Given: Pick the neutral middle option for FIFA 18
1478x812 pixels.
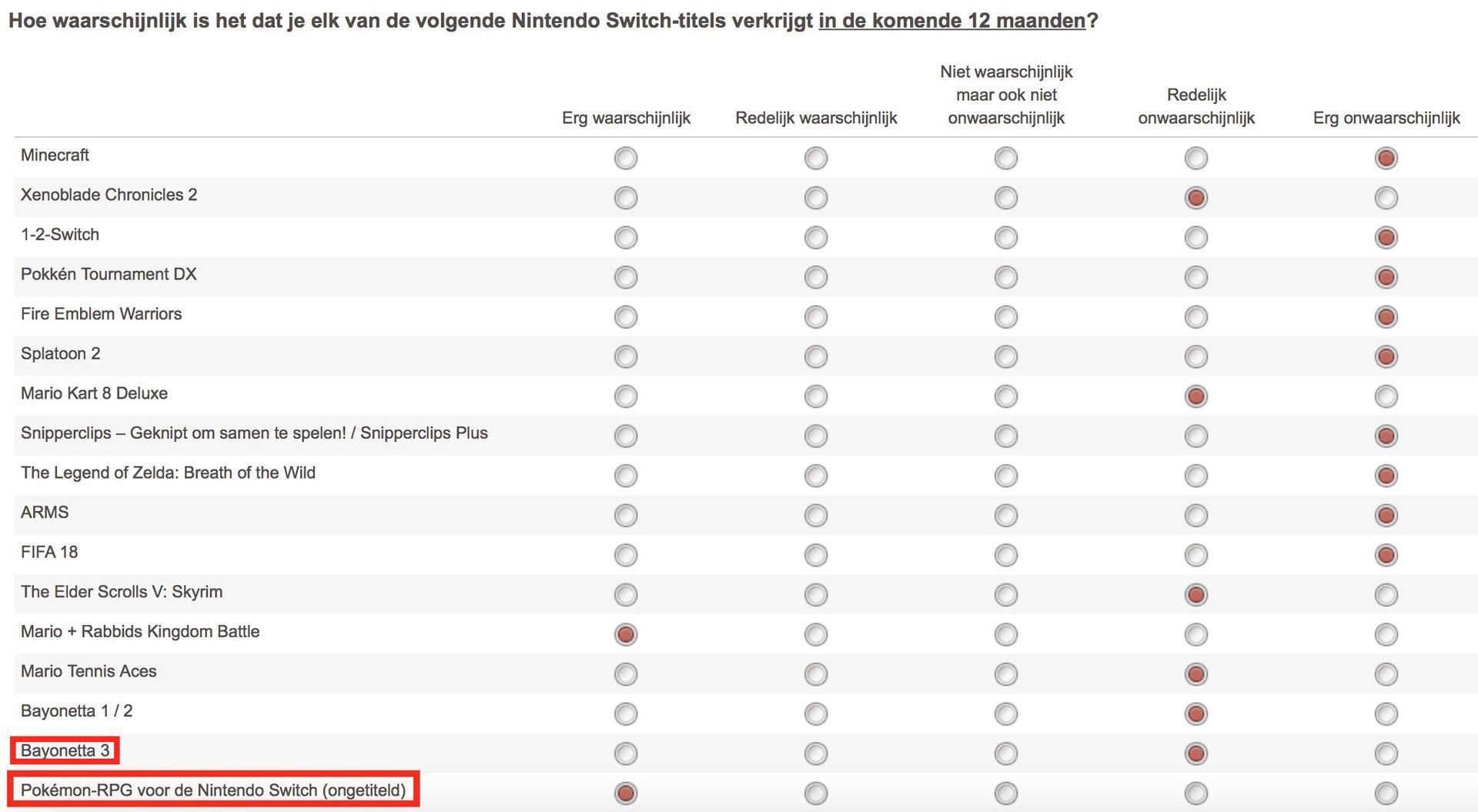Looking at the screenshot, I should pos(1006,555).
